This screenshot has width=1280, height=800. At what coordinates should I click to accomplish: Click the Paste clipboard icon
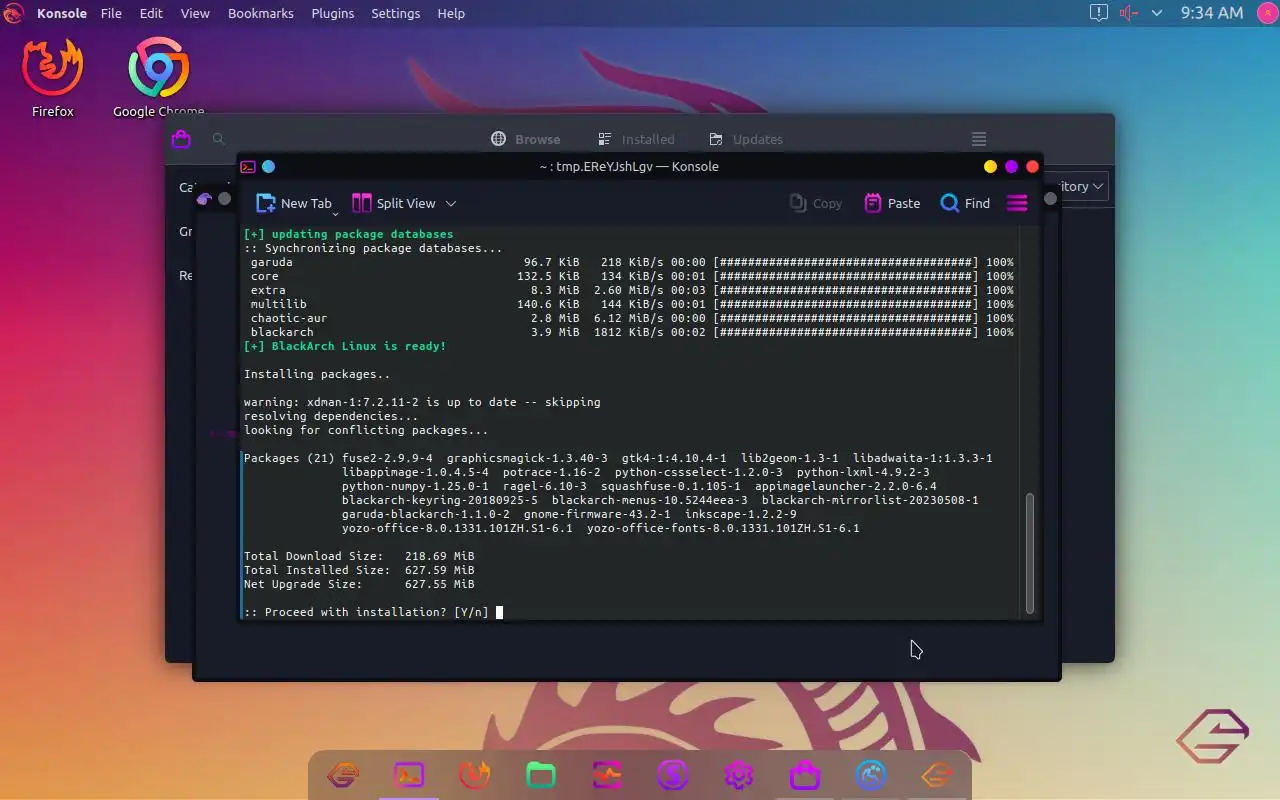tap(873, 203)
